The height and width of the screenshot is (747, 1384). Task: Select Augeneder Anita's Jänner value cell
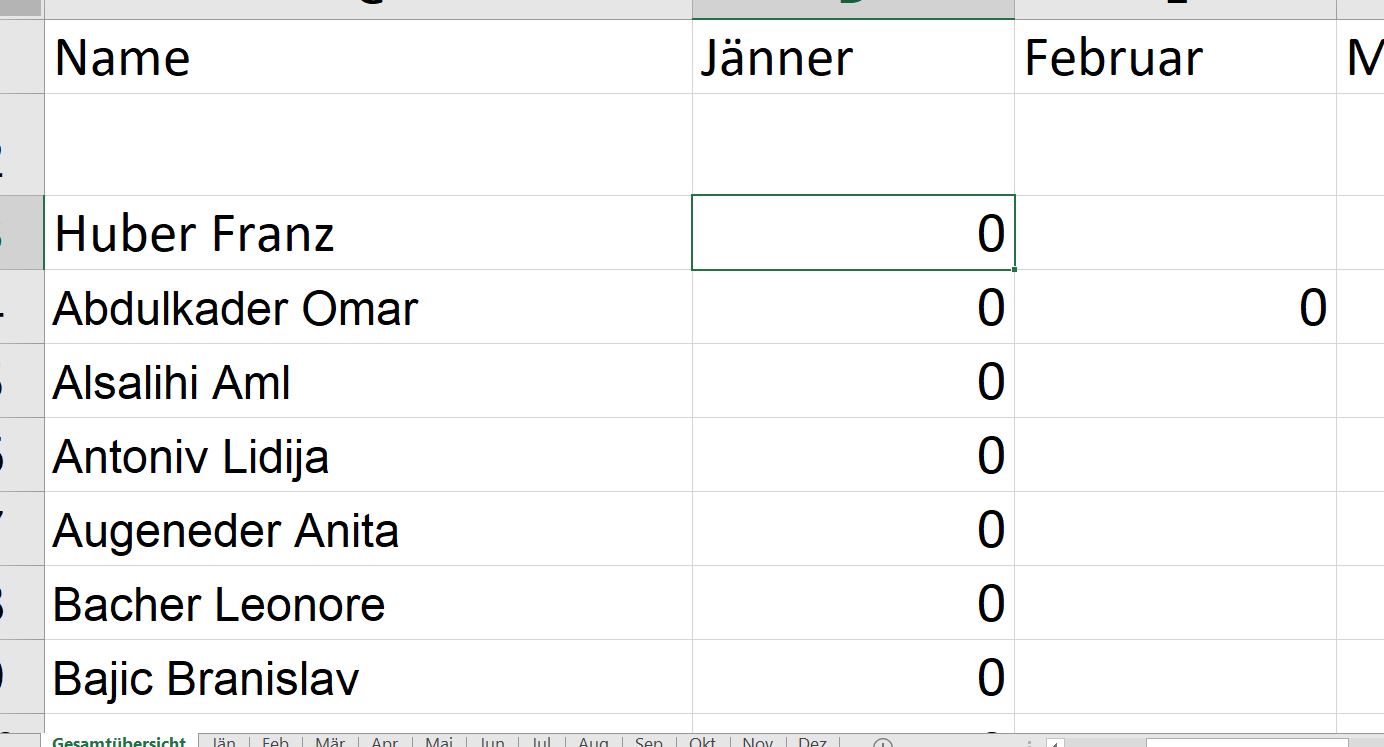pos(853,529)
